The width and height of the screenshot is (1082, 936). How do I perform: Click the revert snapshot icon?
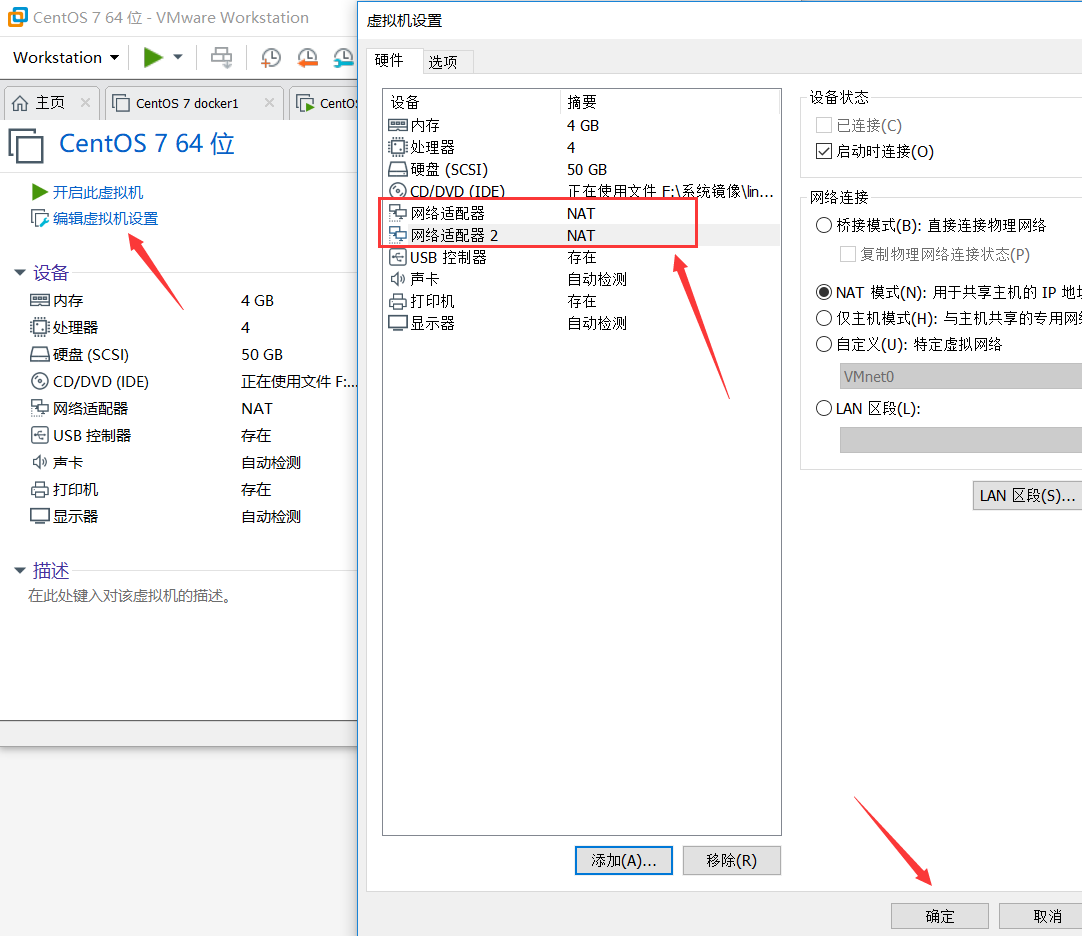coord(307,57)
